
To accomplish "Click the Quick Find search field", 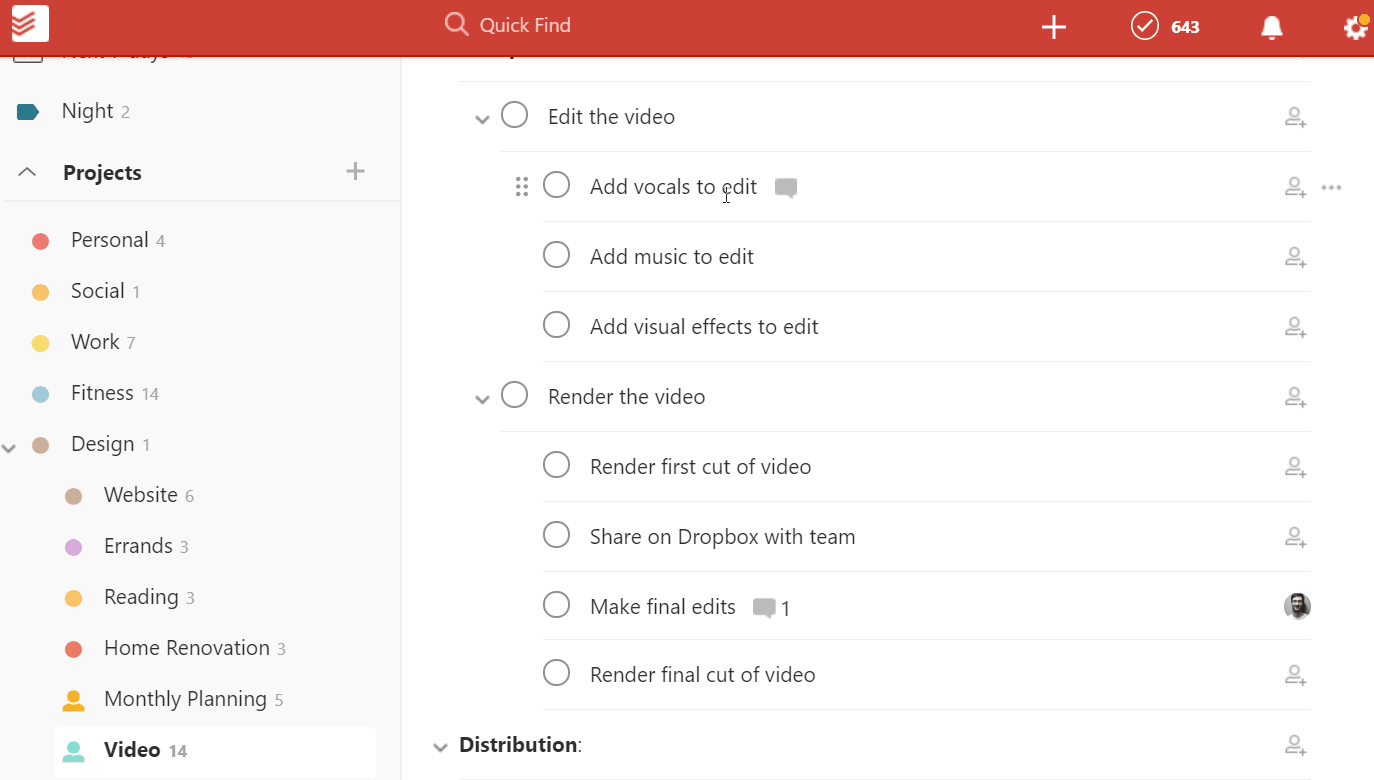I will (x=525, y=25).
